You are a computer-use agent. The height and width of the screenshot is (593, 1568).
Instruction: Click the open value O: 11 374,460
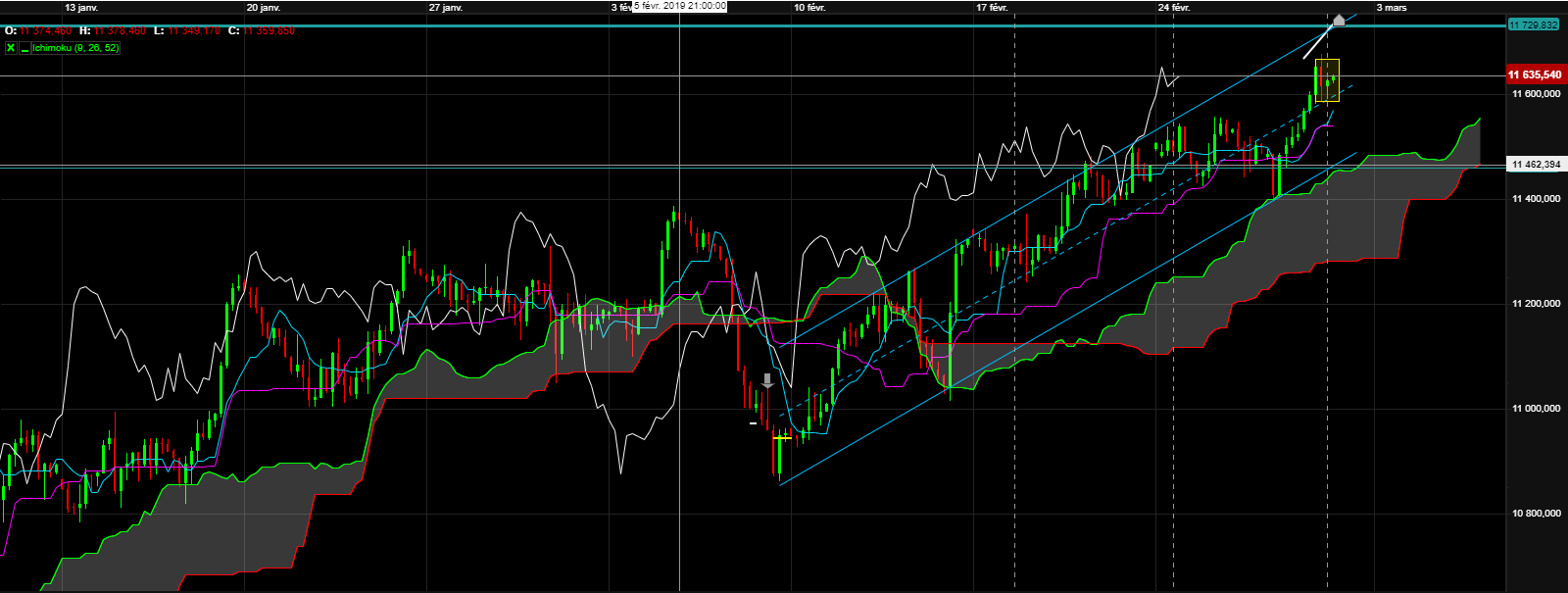point(37,30)
